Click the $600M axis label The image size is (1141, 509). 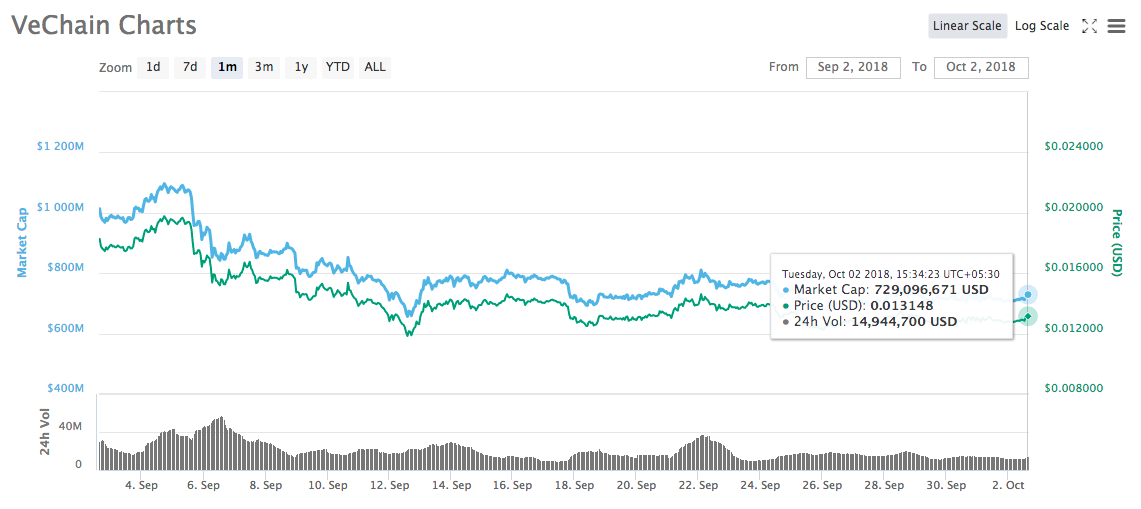coord(65,329)
